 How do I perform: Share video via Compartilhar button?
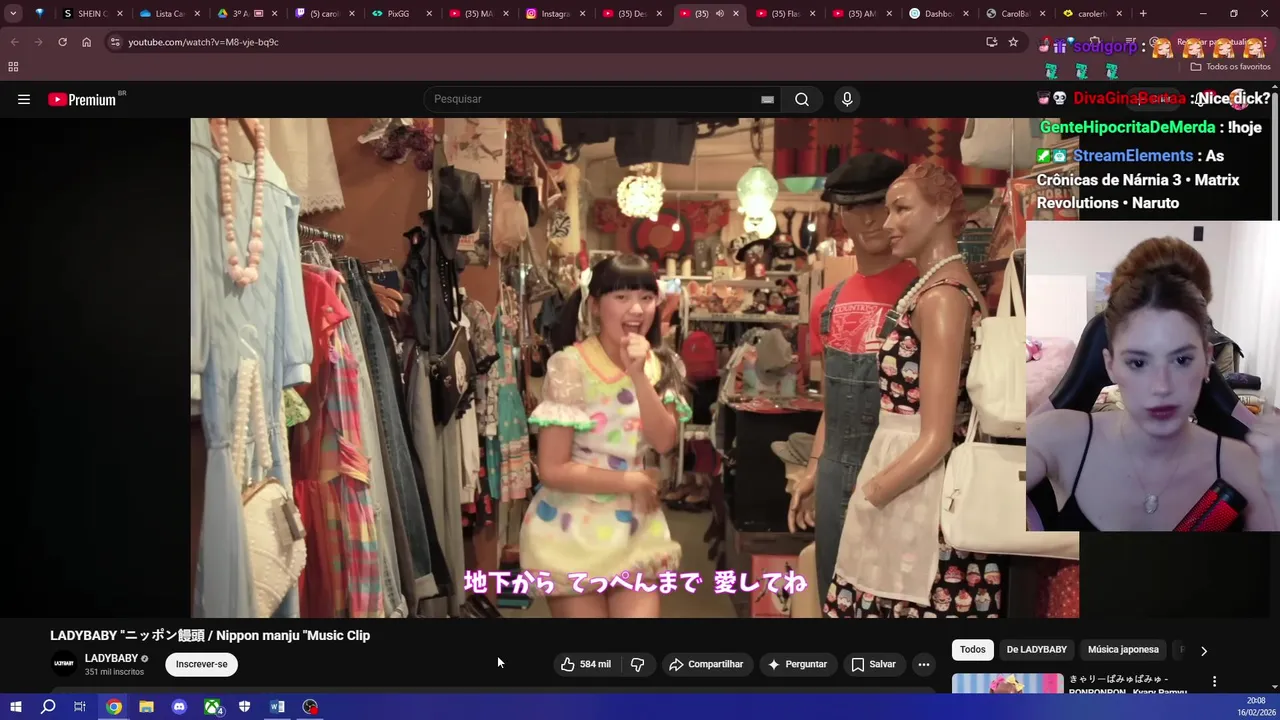tap(706, 664)
